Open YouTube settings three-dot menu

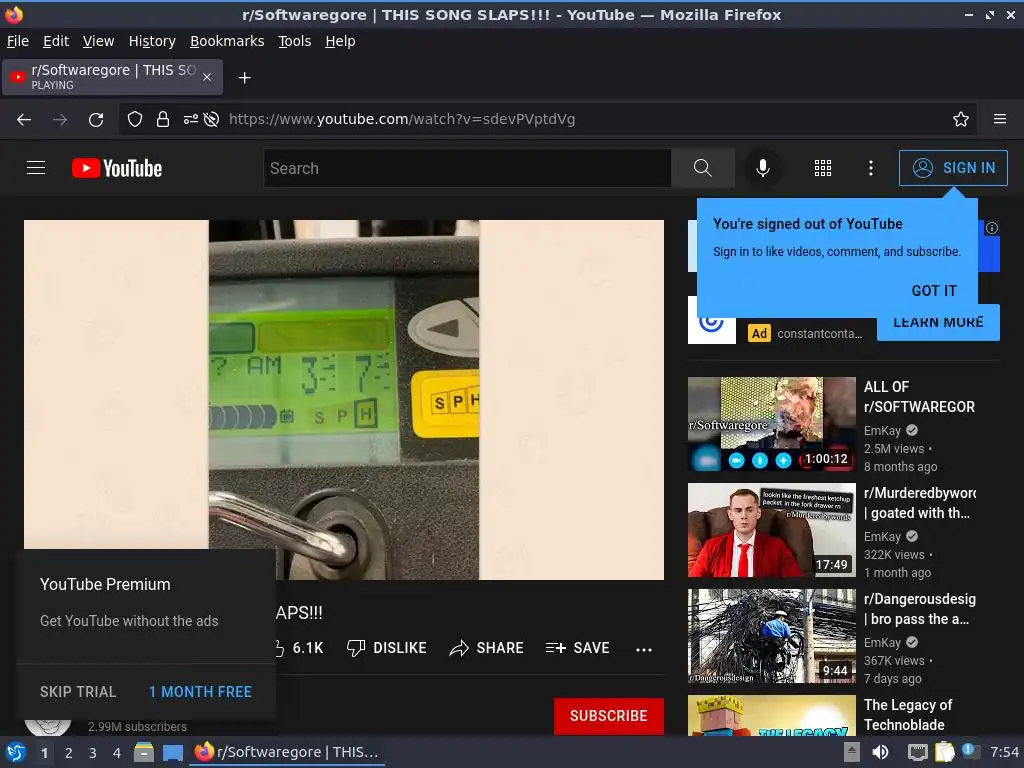(871, 168)
